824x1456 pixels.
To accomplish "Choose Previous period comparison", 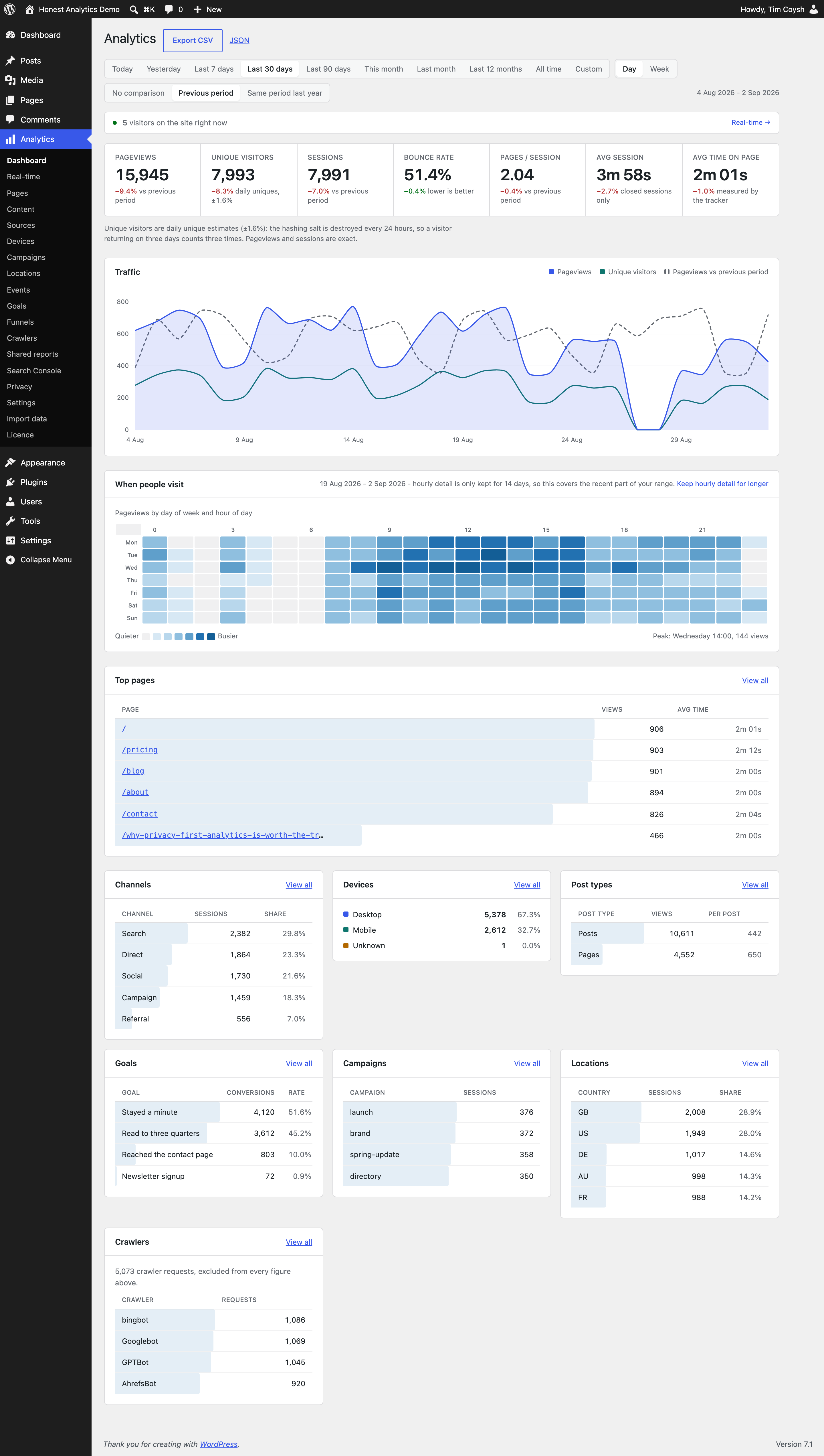I will pos(206,93).
